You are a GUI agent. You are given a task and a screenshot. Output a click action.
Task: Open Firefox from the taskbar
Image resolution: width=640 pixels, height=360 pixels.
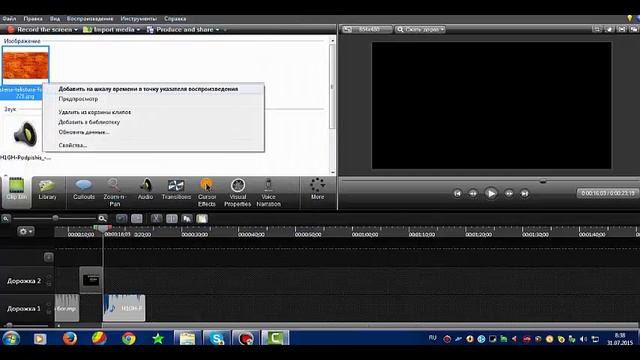pos(70,339)
